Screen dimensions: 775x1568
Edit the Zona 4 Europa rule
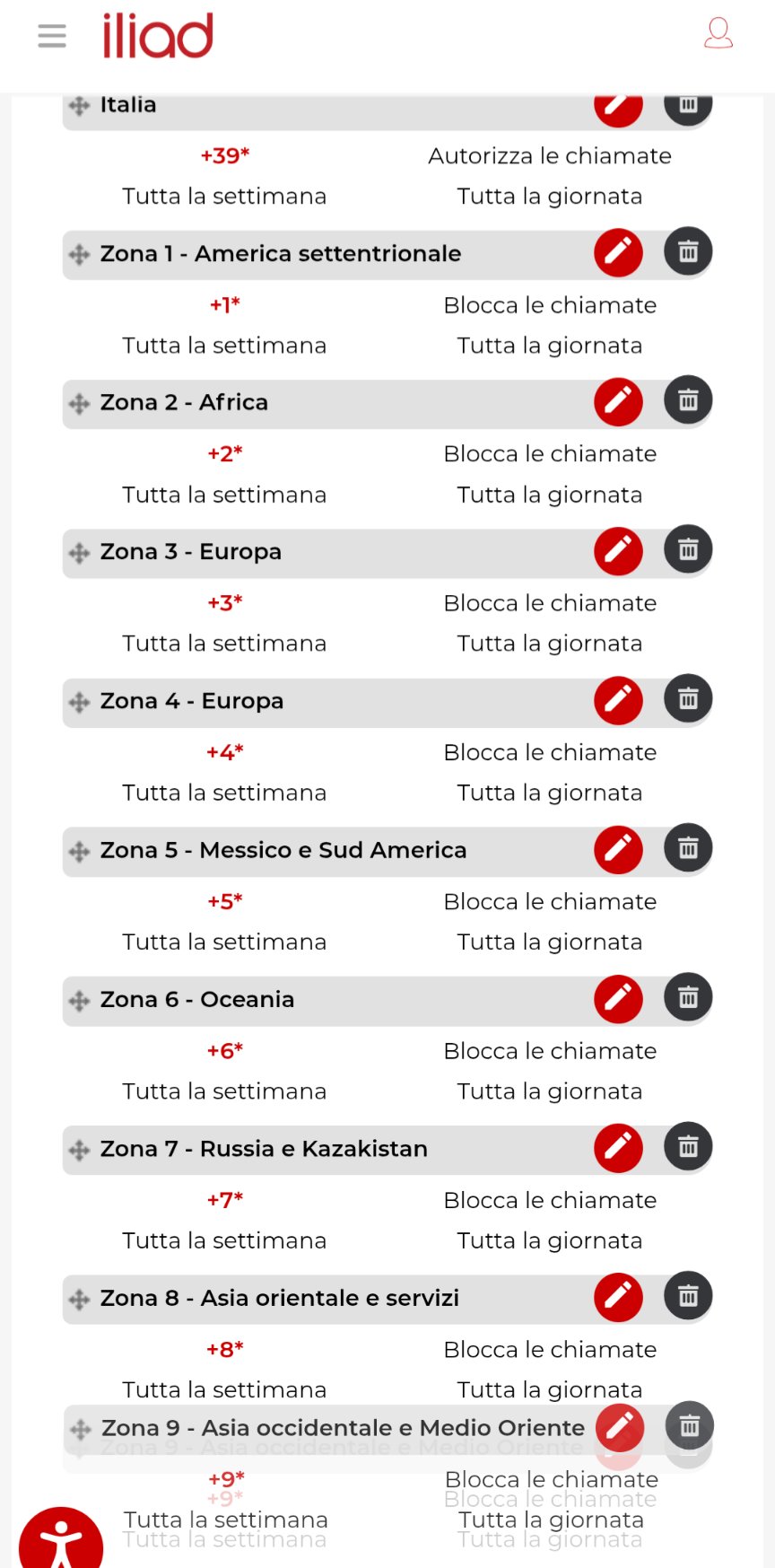point(618,699)
